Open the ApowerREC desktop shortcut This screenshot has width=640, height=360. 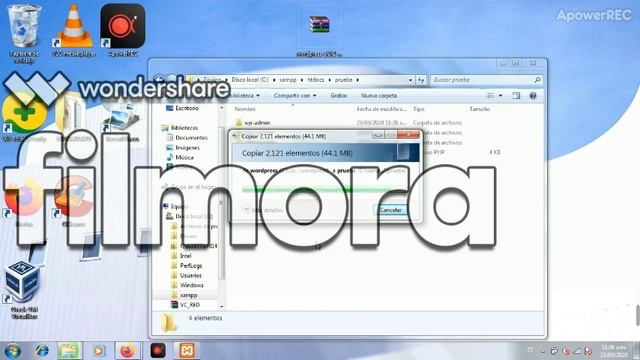coord(123,31)
